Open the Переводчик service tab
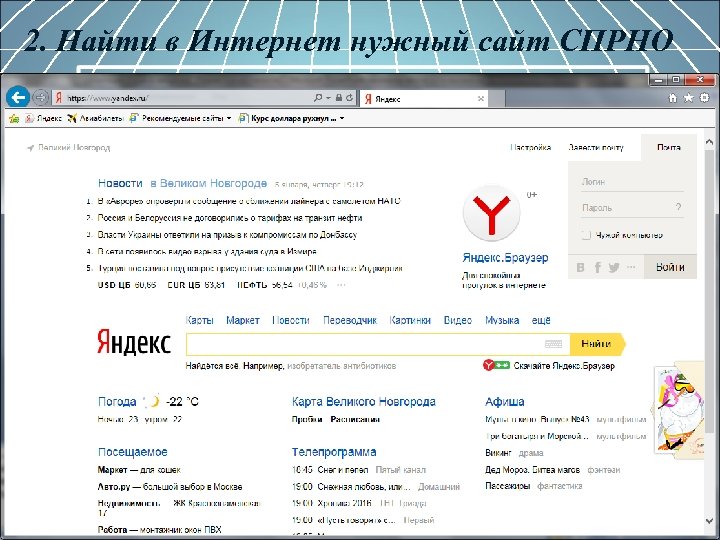The height and width of the screenshot is (540, 720). [x=350, y=320]
